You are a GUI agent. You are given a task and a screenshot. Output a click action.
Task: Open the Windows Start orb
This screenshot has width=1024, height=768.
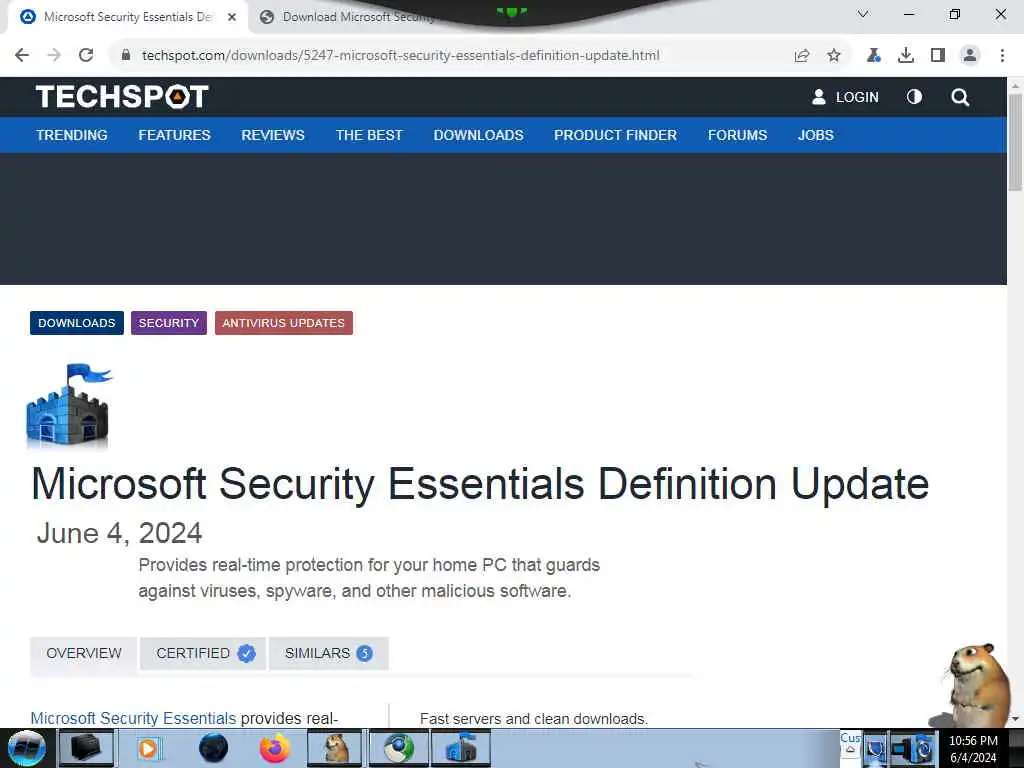point(27,748)
